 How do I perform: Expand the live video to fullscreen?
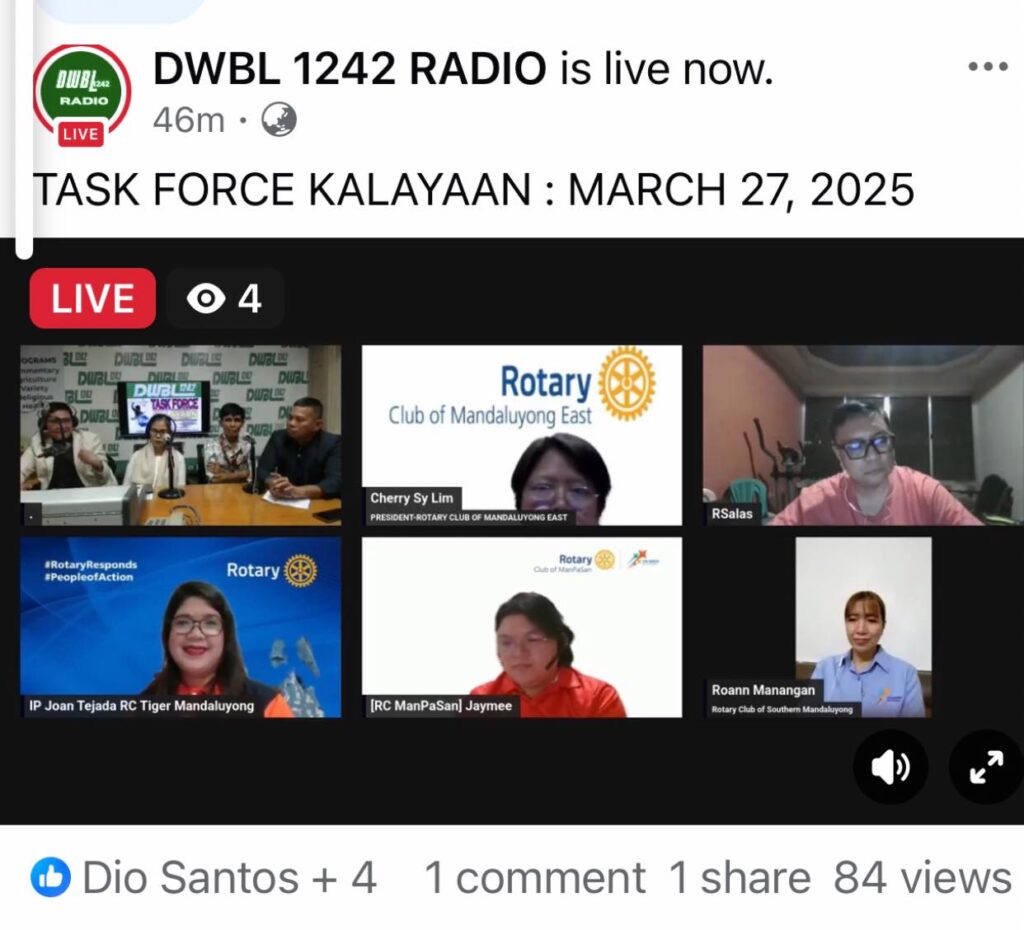coord(986,767)
